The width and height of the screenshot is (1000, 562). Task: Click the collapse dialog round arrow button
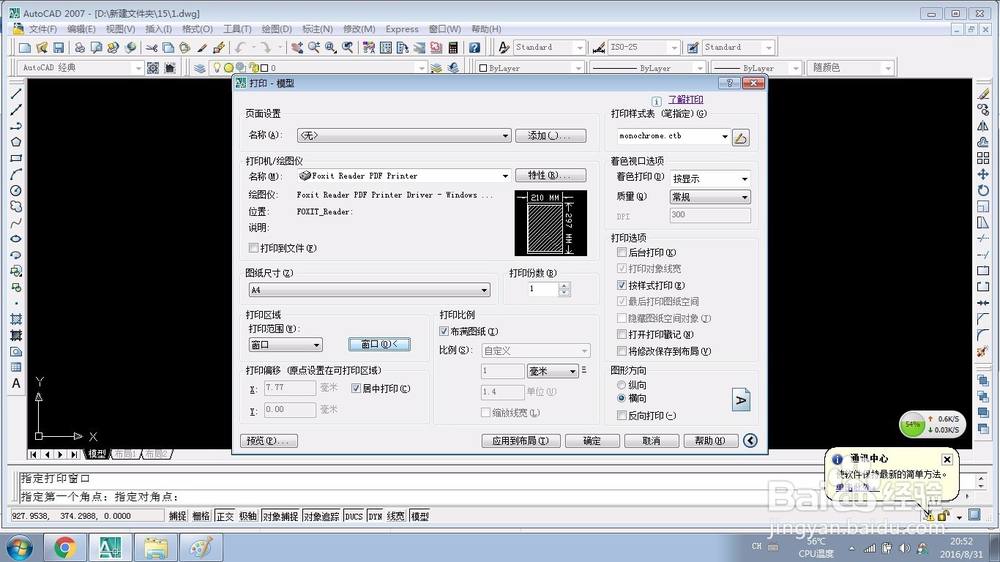pos(751,440)
